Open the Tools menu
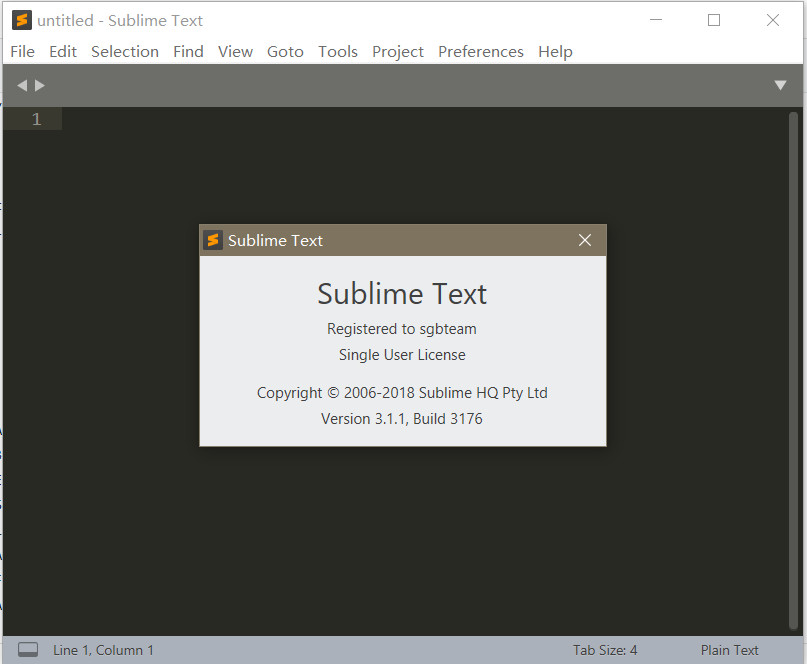This screenshot has height=664, width=807. (338, 51)
